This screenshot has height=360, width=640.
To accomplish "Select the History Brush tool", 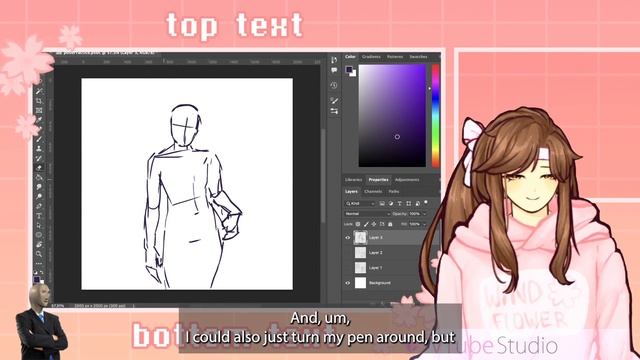I will pyautogui.click(x=39, y=158).
